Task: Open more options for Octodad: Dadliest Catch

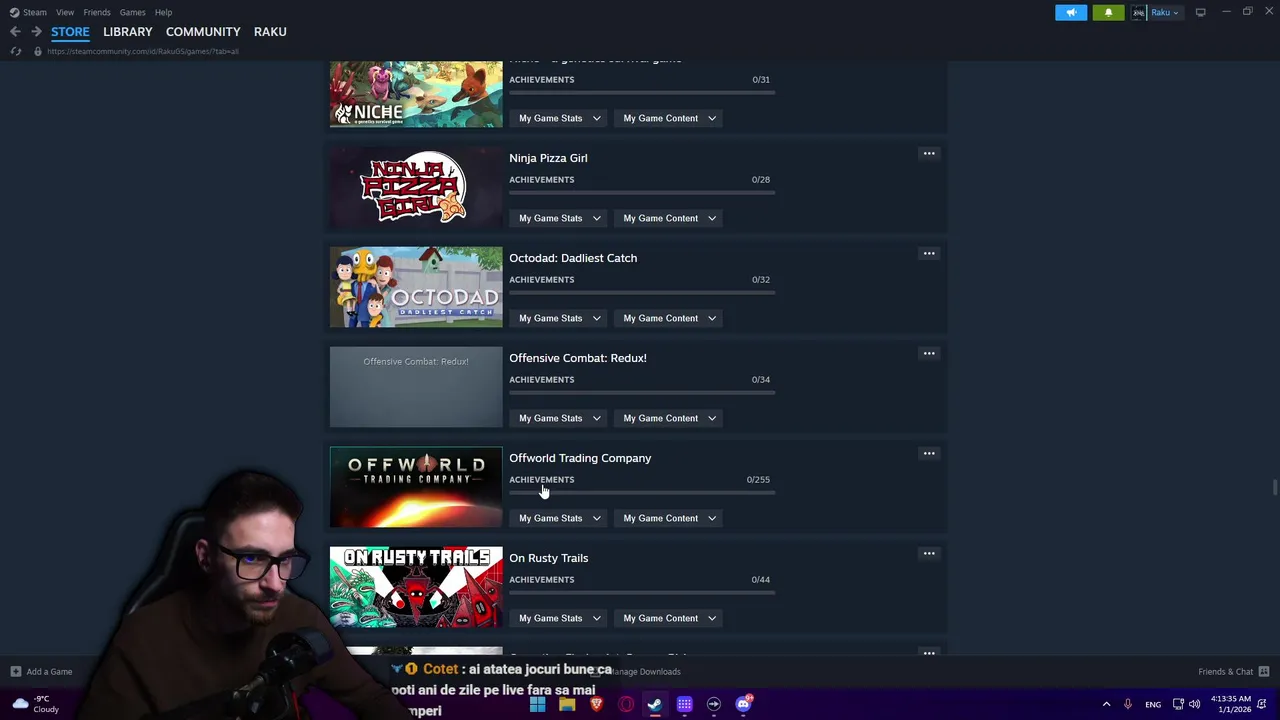Action: coord(929,254)
